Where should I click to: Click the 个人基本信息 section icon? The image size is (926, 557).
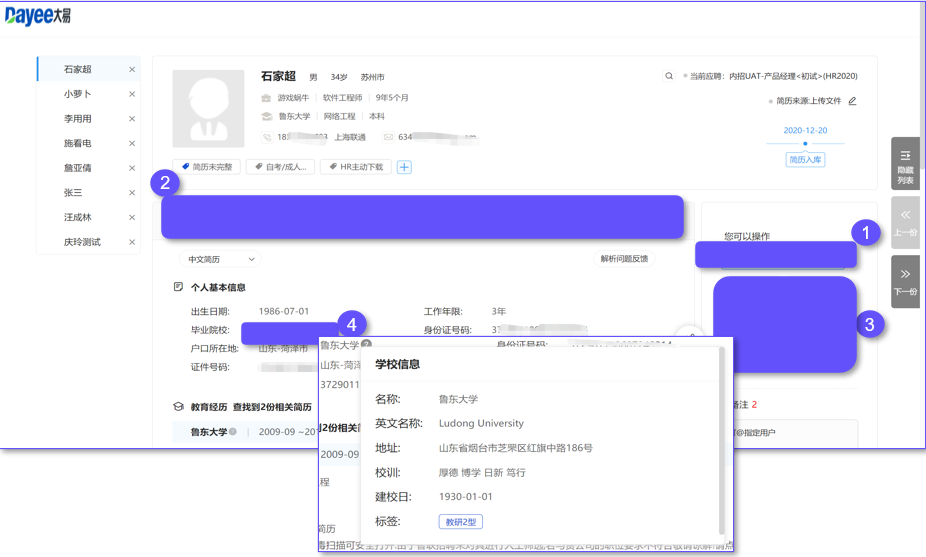coord(178,287)
